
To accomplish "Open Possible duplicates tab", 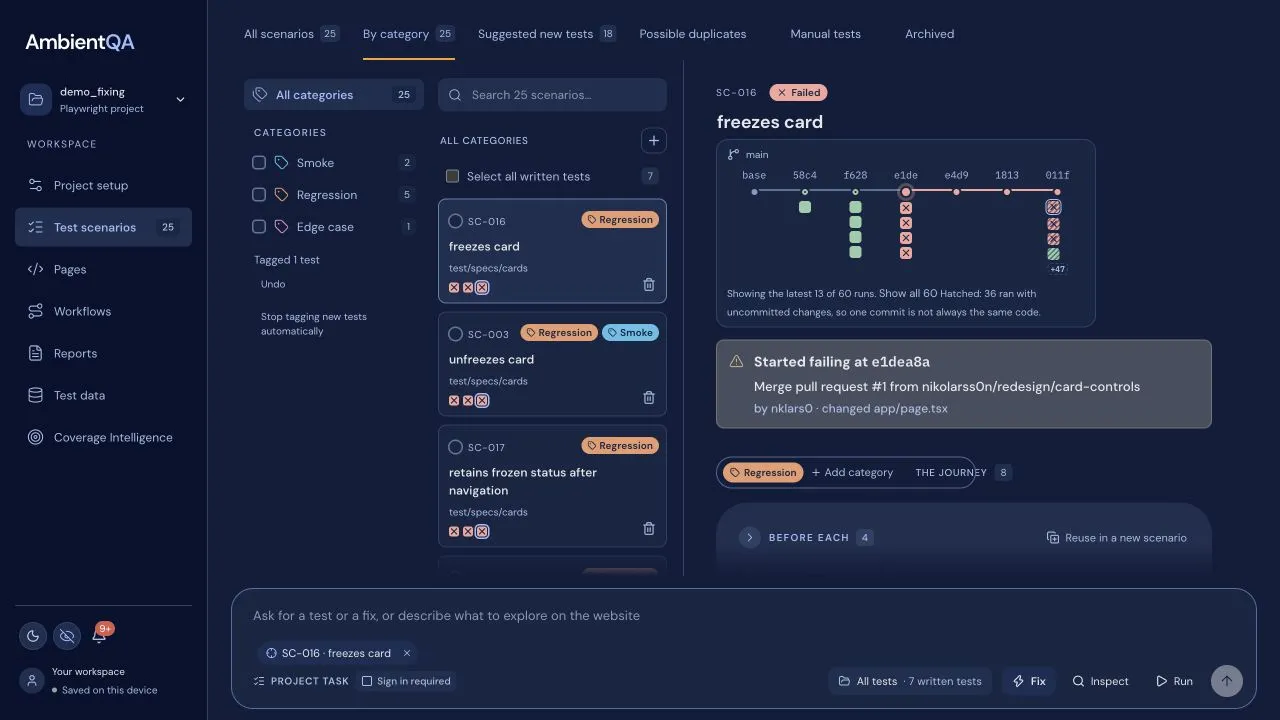I will tap(693, 34).
